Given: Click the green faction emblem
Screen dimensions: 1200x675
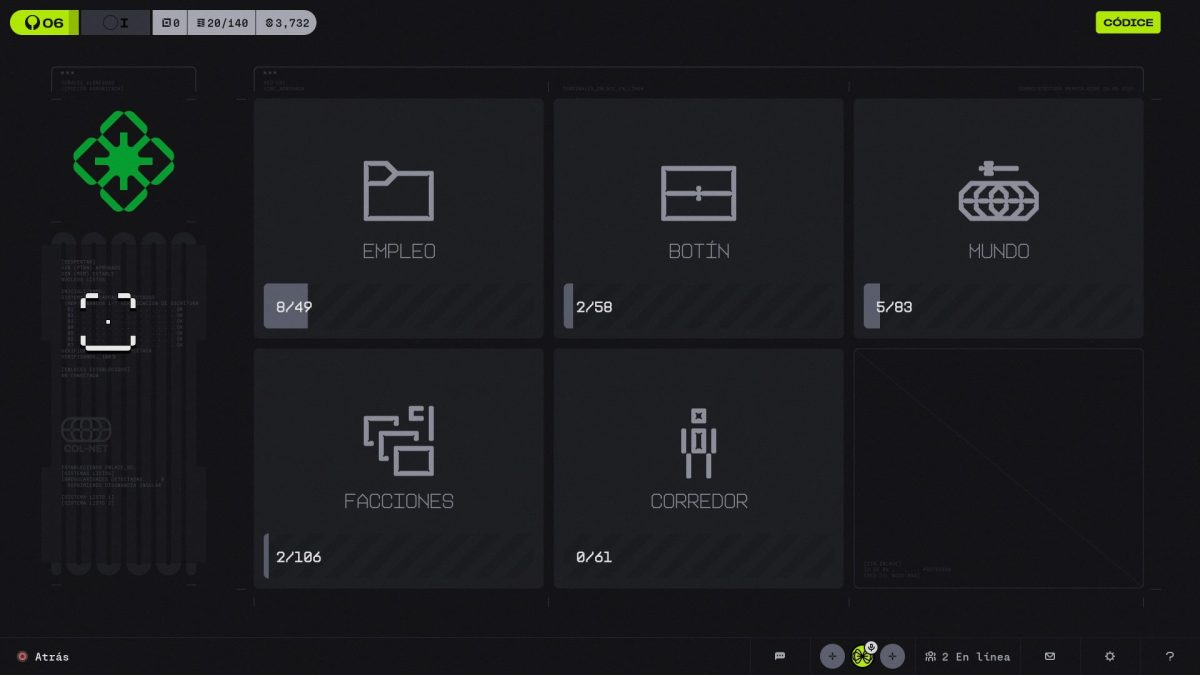Looking at the screenshot, I should coord(124,161).
